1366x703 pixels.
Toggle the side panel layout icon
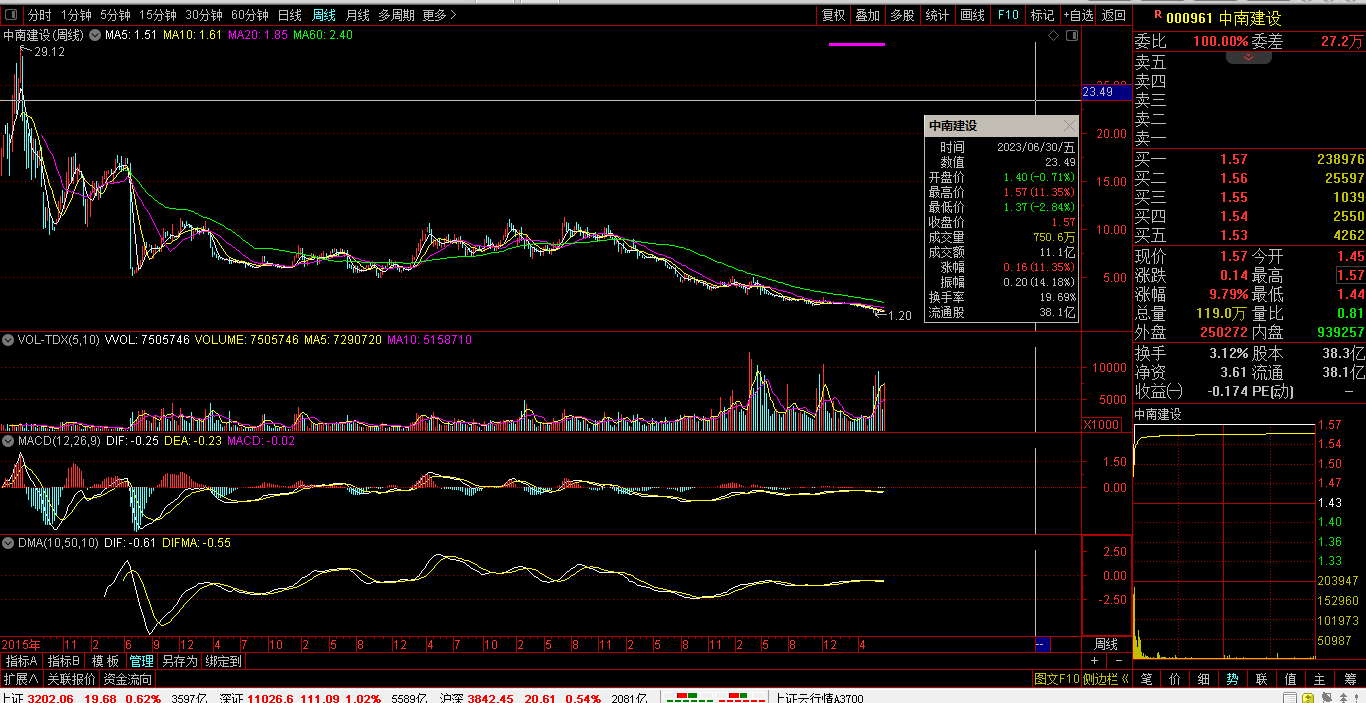click(x=1072, y=35)
